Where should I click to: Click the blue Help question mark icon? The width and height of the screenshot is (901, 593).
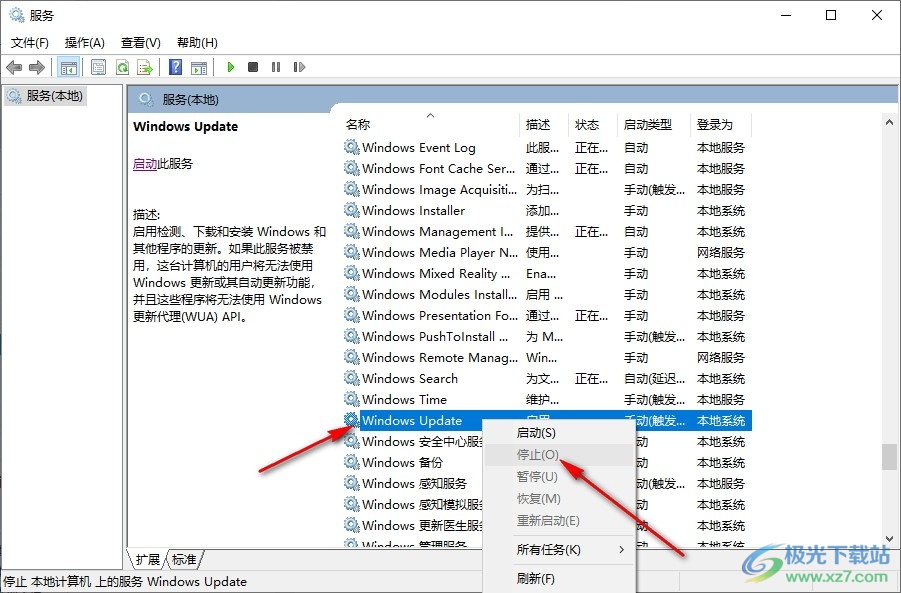(175, 67)
